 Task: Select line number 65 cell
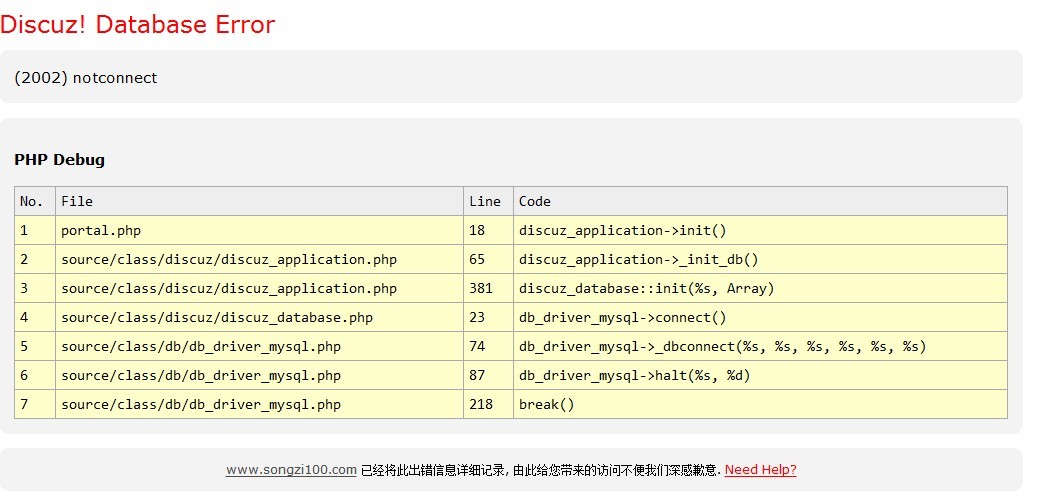point(488,259)
